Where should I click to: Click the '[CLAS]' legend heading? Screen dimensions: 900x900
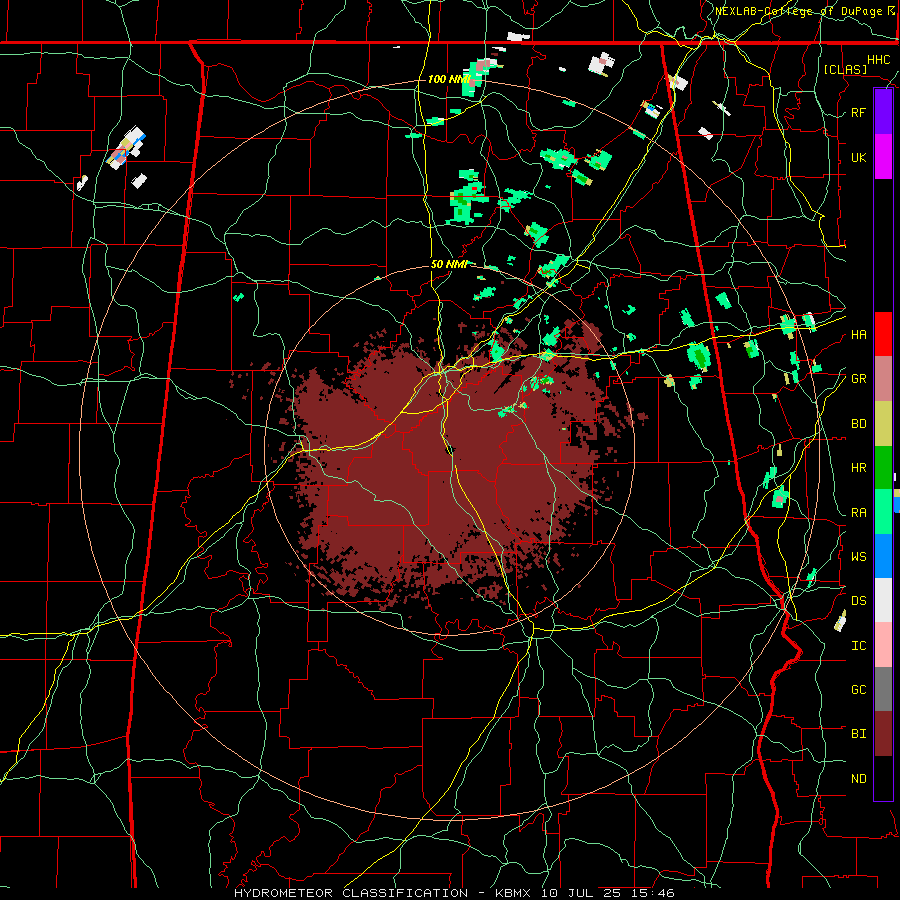[x=845, y=69]
